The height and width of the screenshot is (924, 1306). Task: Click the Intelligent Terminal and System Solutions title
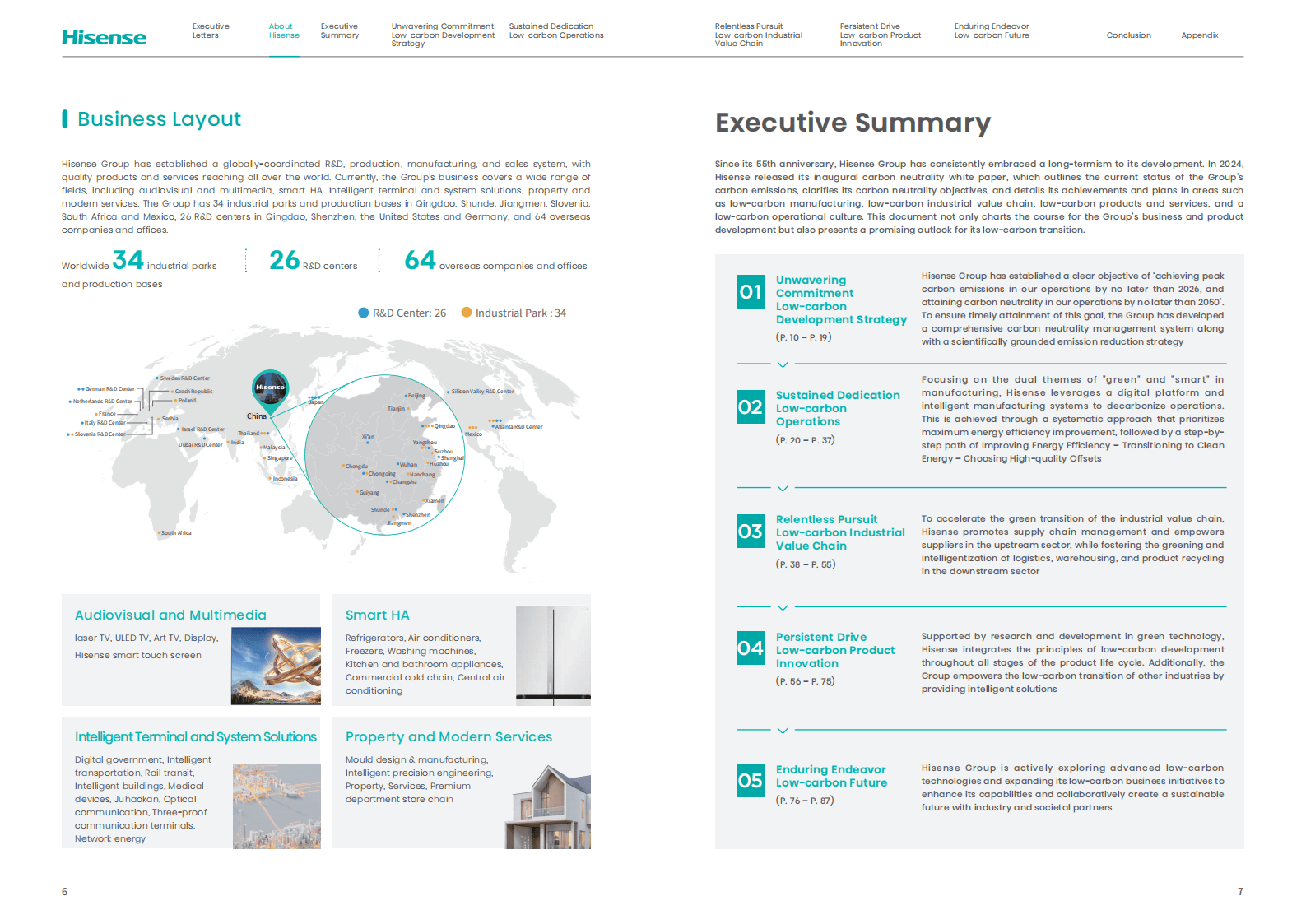click(x=196, y=736)
